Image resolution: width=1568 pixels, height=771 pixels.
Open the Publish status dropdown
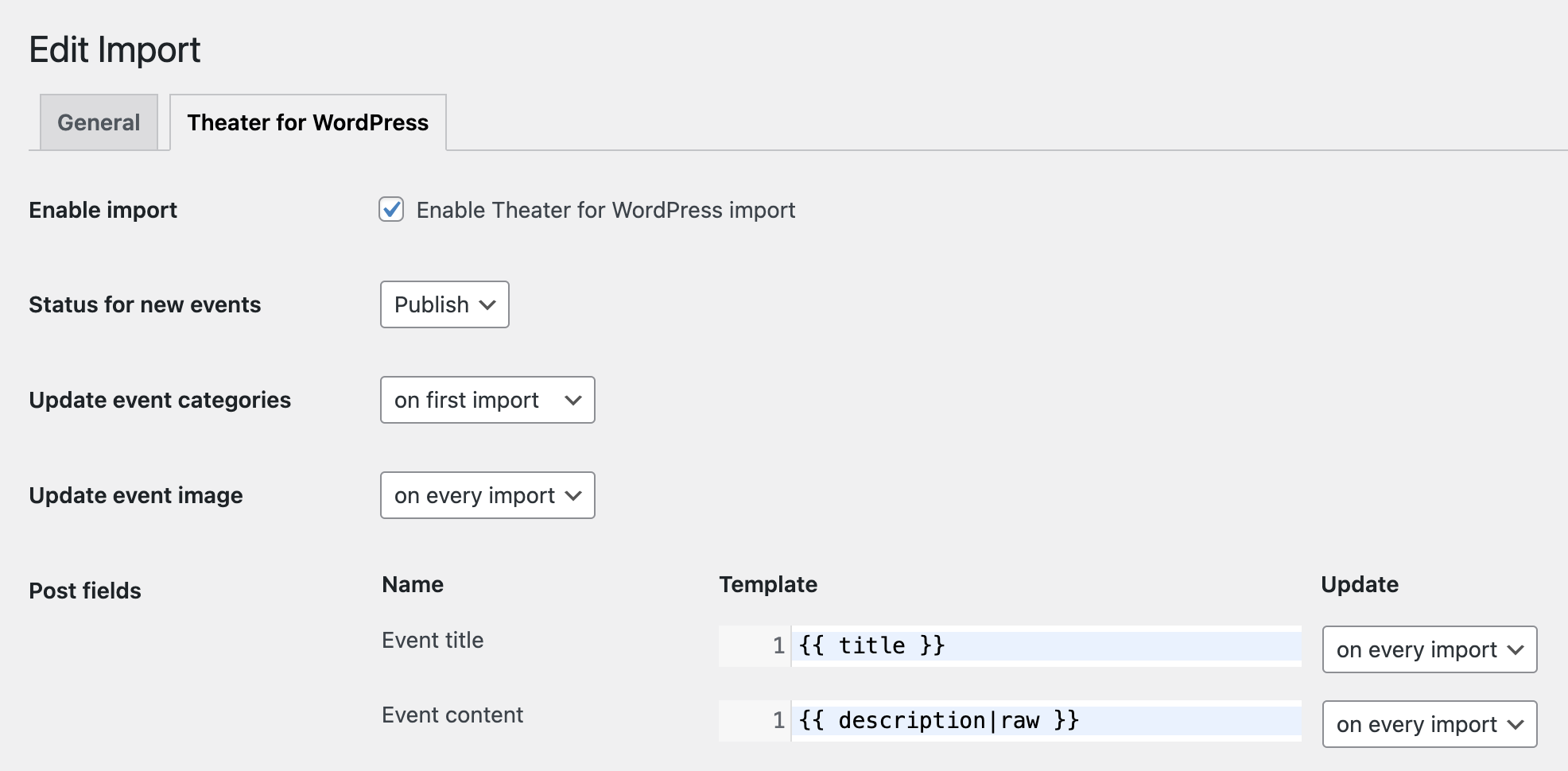click(x=444, y=304)
